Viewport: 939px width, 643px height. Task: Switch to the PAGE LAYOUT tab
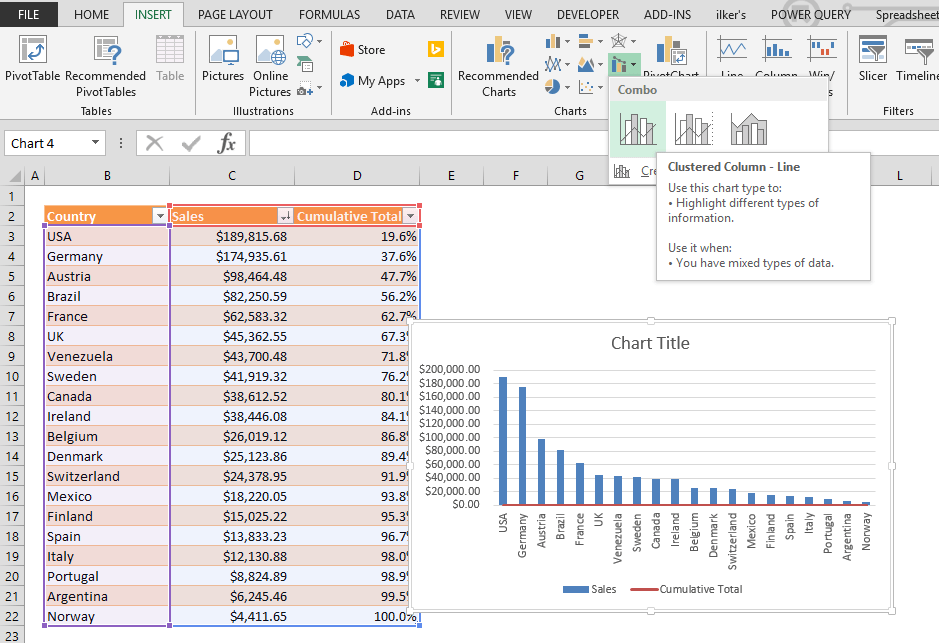tap(235, 14)
